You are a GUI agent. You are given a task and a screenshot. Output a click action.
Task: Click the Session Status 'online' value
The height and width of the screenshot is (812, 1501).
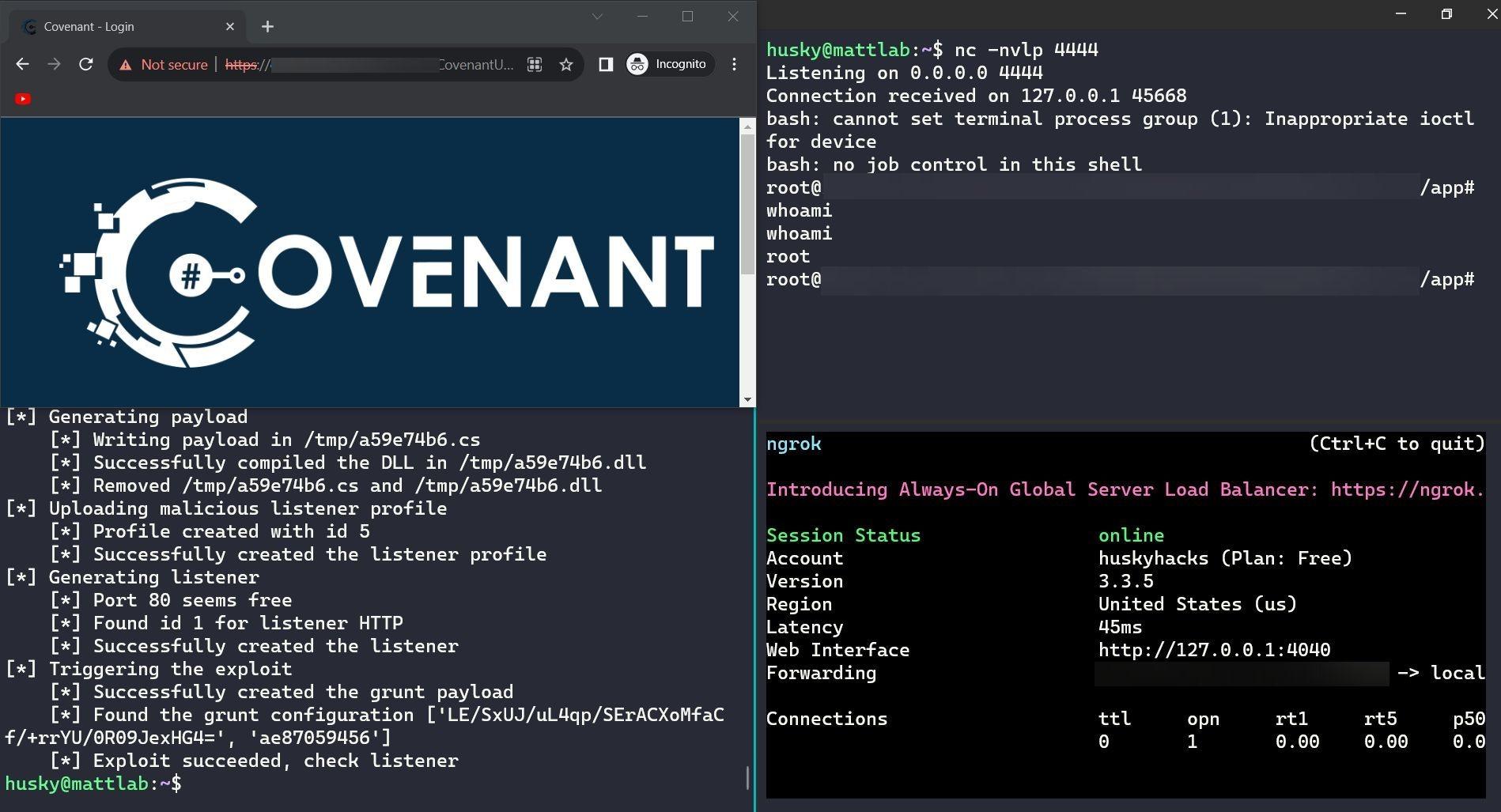[1131, 535]
